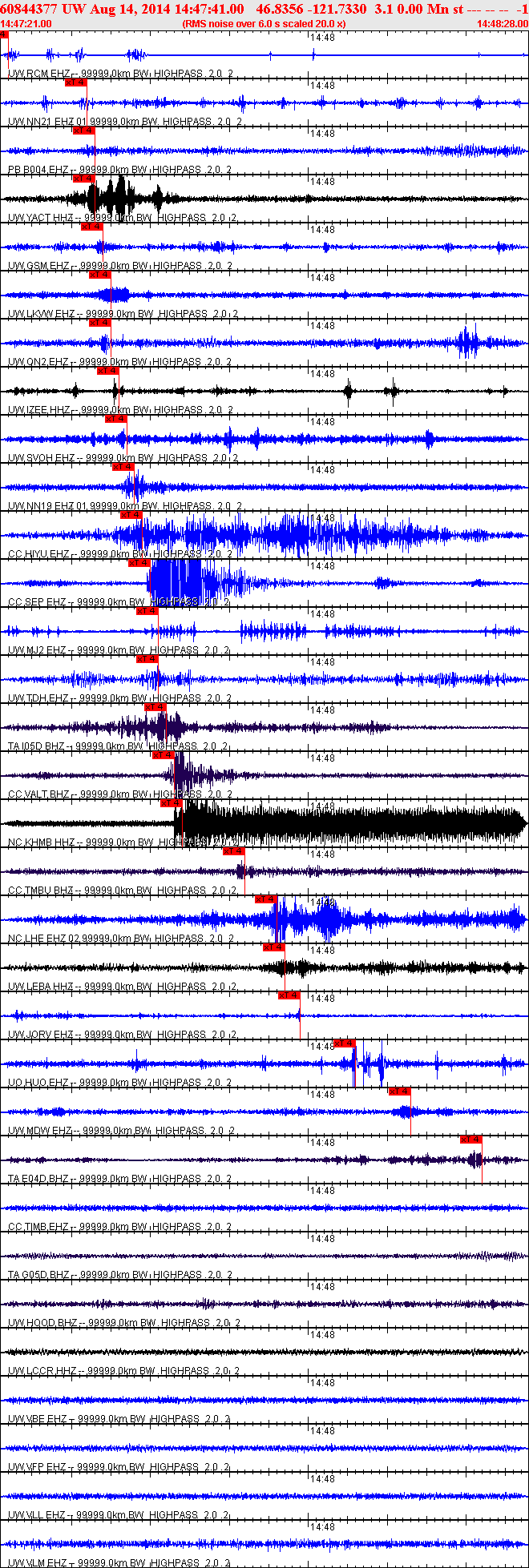Click the coordinates 46.8356 -121.7330 in the header
This screenshot has height=1568, width=529.
[311, 9]
